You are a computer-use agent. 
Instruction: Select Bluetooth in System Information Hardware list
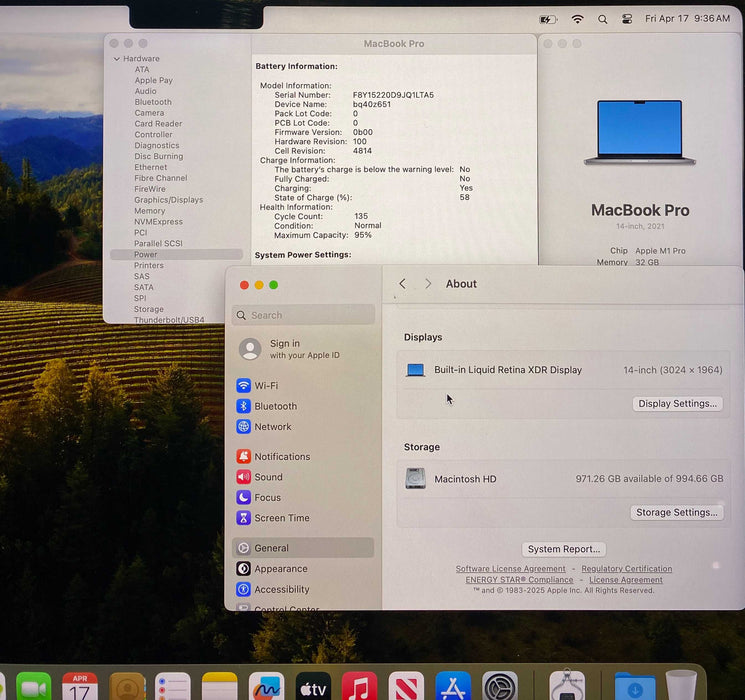click(x=153, y=102)
